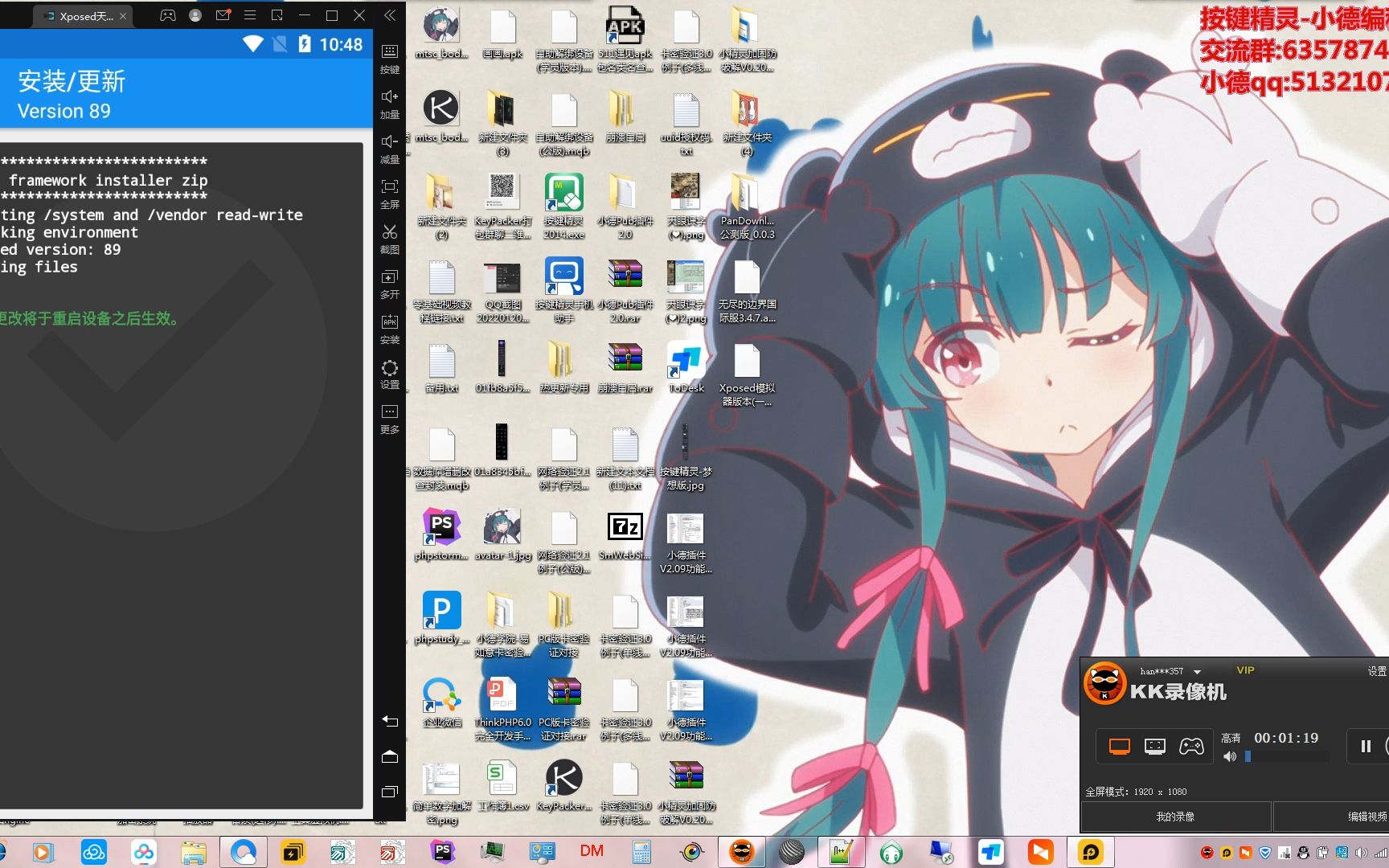Select 无尽的边界国际服3.4.7 desktop file
This screenshot has width=1389, height=868.
(x=747, y=291)
